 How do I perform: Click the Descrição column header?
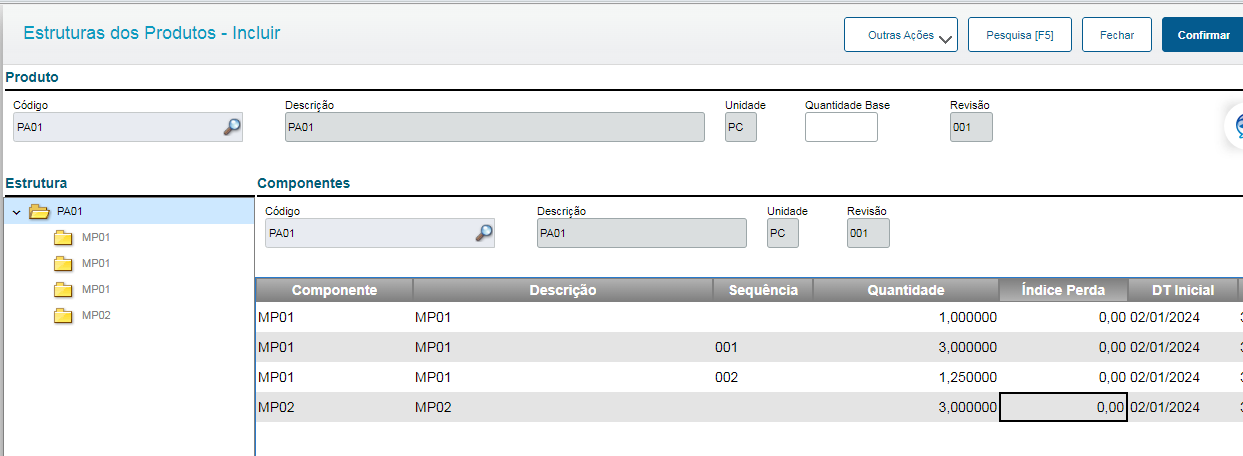tap(563, 290)
